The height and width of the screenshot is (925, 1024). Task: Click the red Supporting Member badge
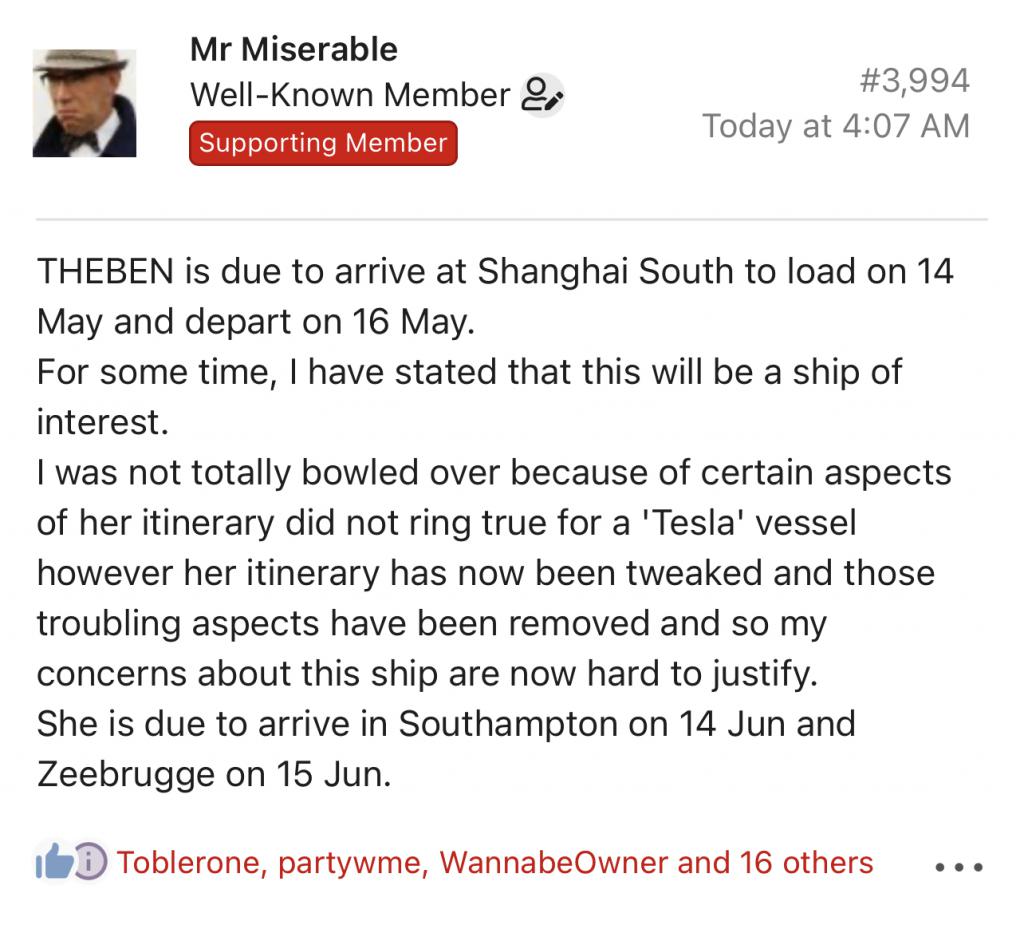coord(323,143)
